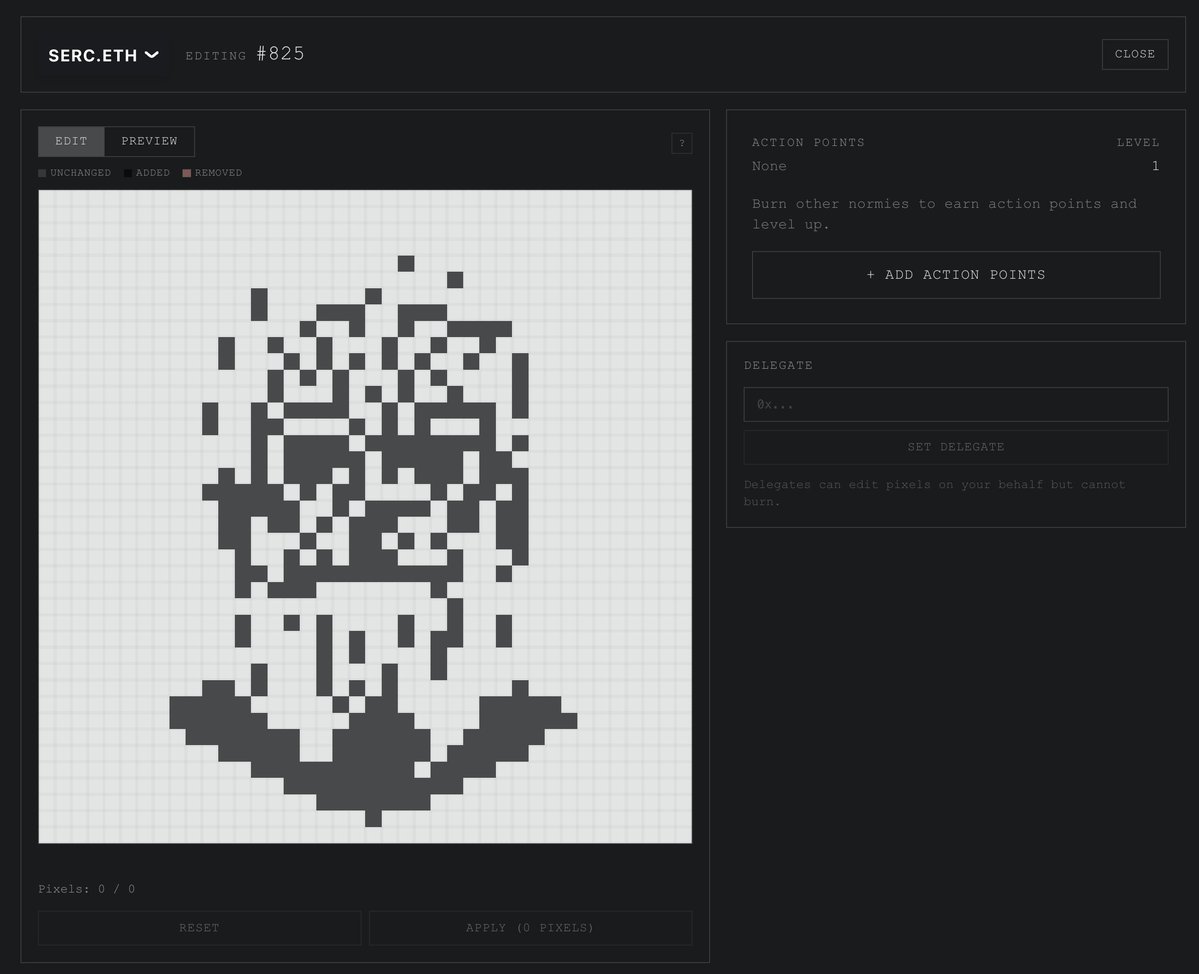Open the SERC.ETH account dropdown
Viewport: 1199px width, 974px height.
coord(103,55)
